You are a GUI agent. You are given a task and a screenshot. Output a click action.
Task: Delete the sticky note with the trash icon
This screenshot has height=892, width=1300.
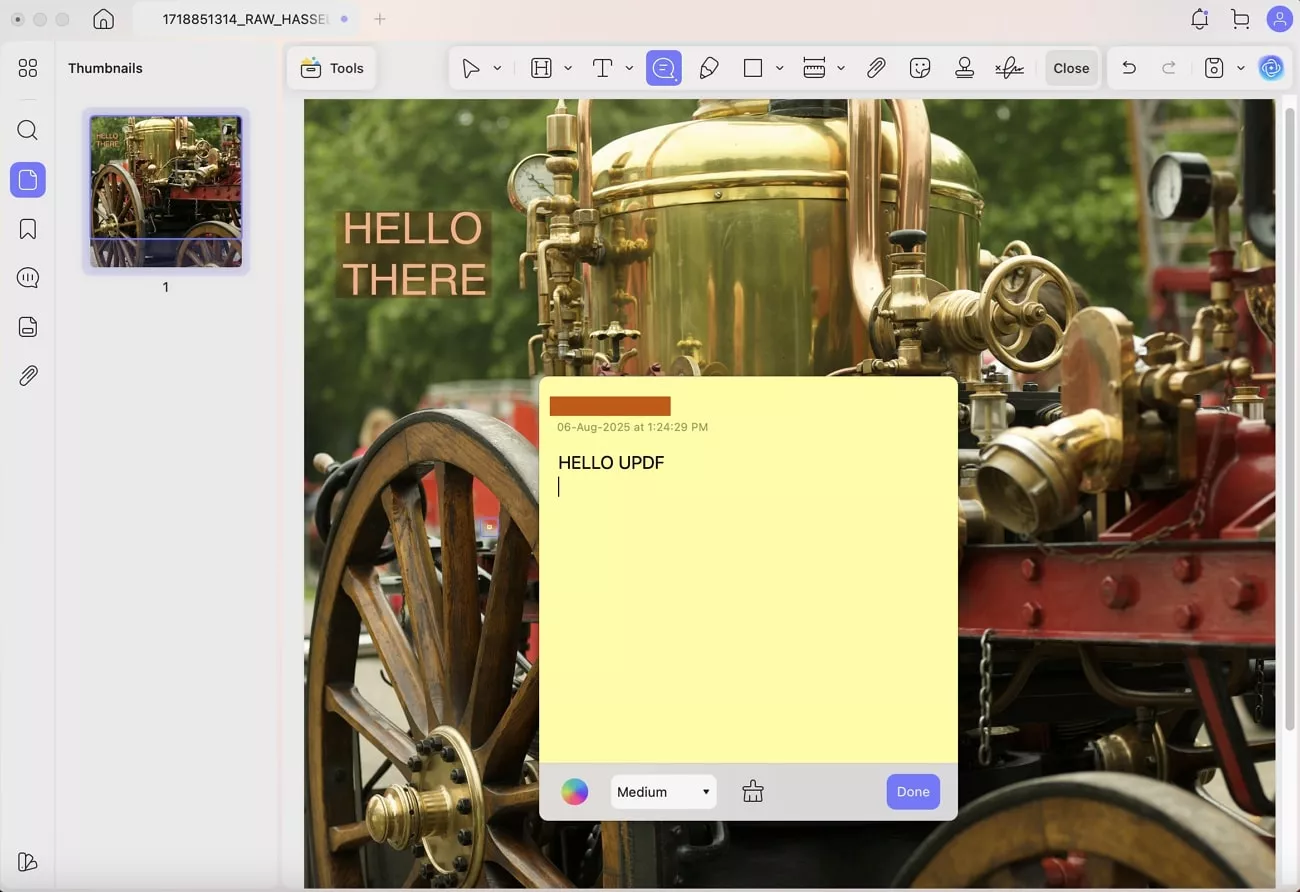tap(752, 791)
